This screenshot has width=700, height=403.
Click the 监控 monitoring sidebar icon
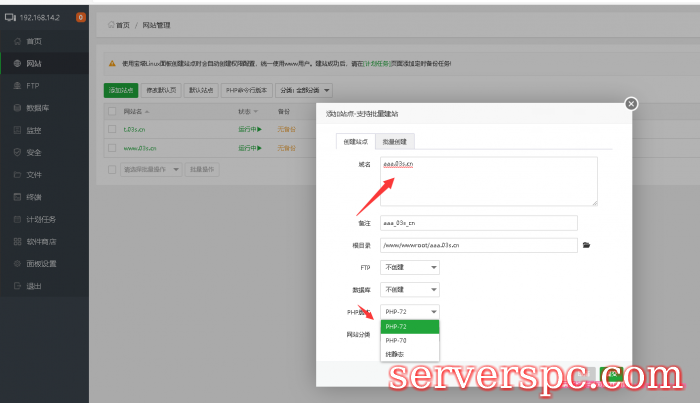tap(15, 130)
